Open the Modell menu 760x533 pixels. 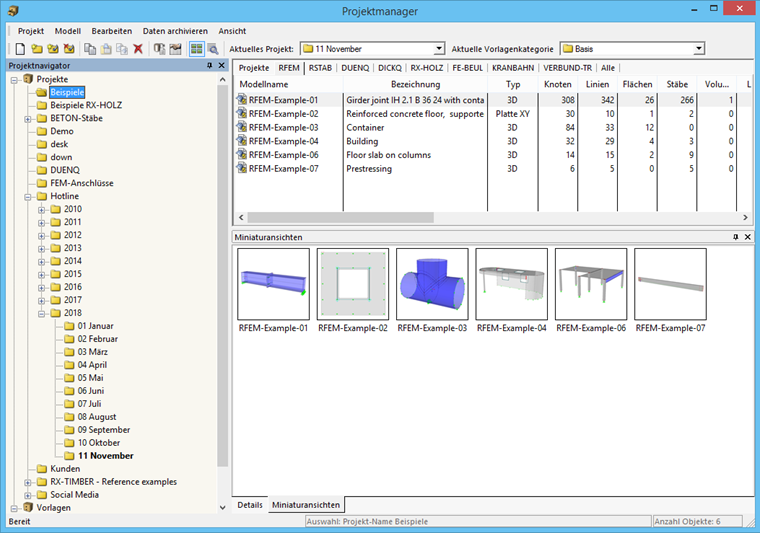click(x=68, y=31)
